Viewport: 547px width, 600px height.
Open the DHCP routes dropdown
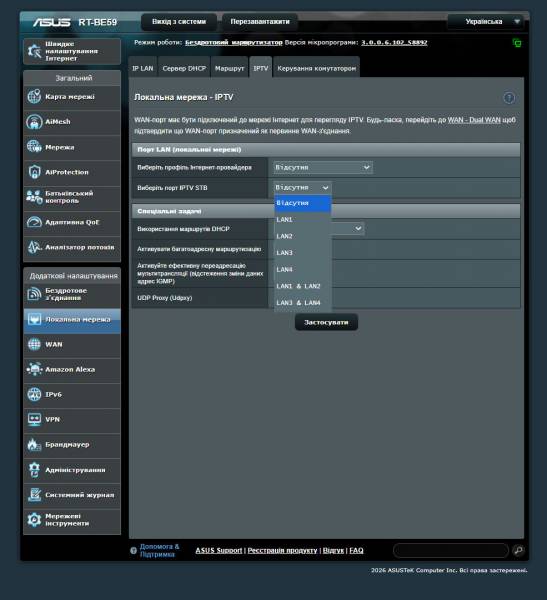(x=348, y=228)
